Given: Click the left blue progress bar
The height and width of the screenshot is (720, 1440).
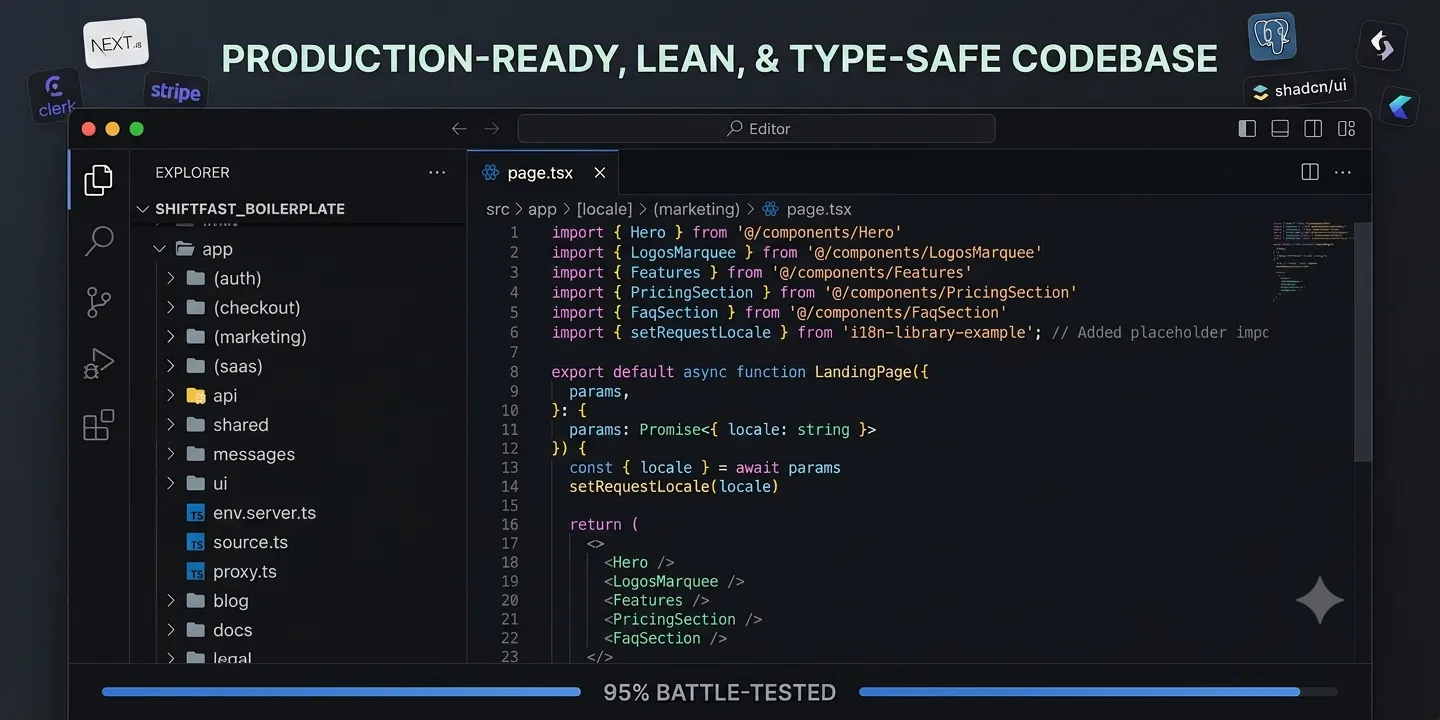Looking at the screenshot, I should (341, 692).
